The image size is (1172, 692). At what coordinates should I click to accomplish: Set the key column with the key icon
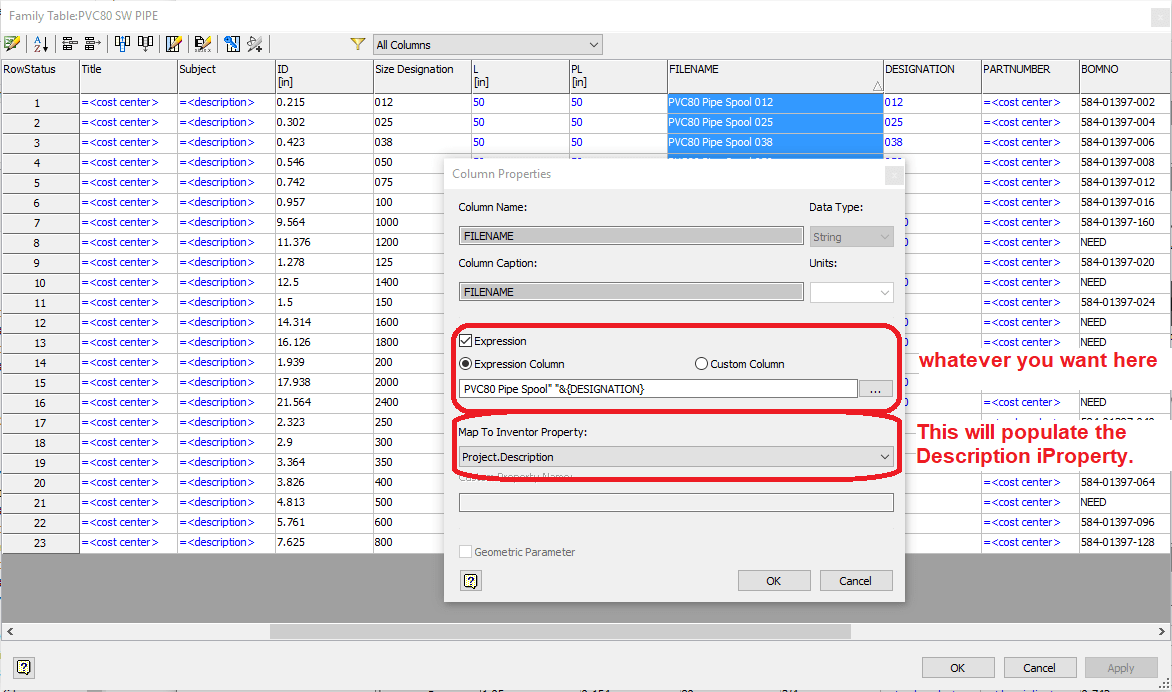click(x=232, y=44)
